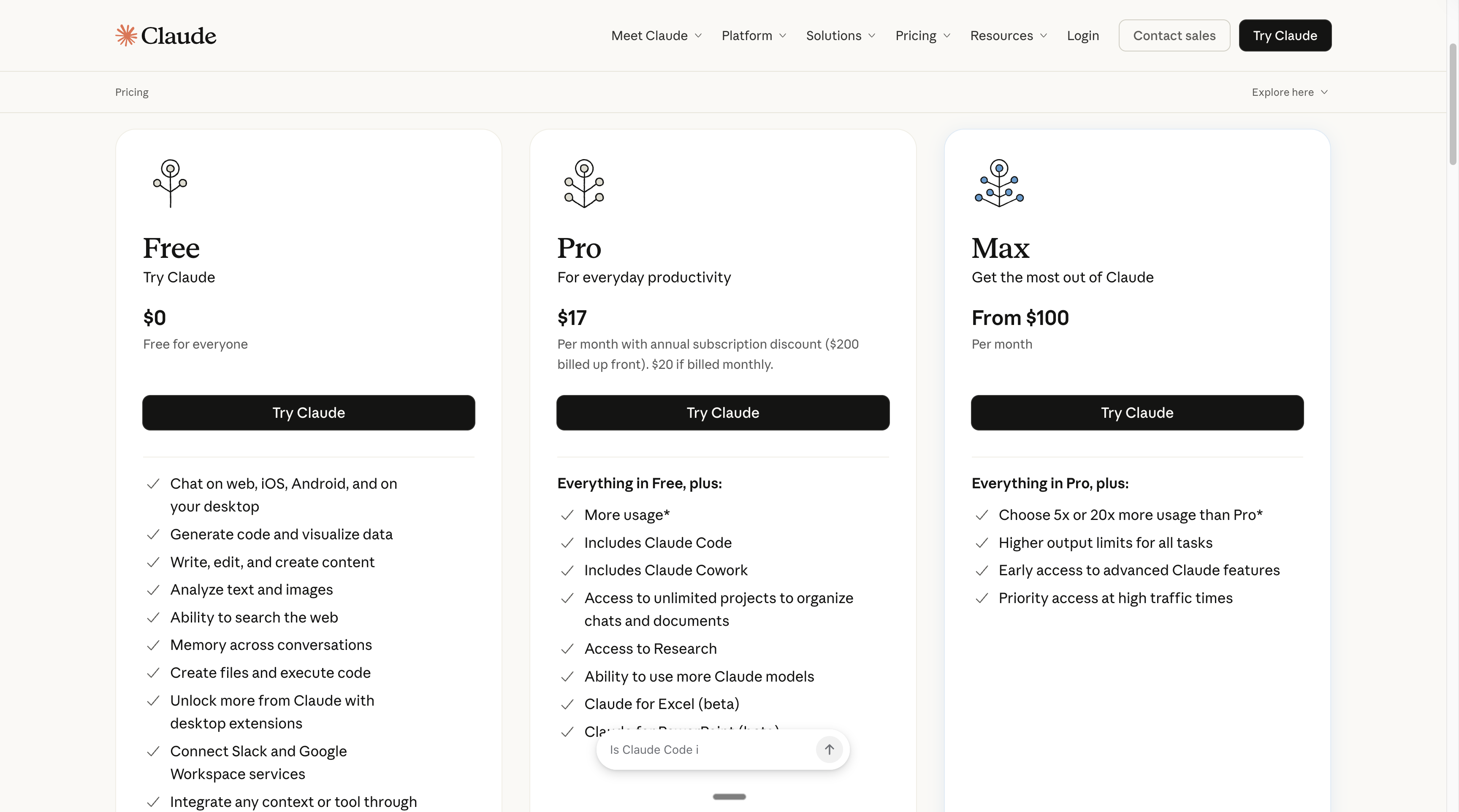Open the Platform menu chevron

[783, 36]
